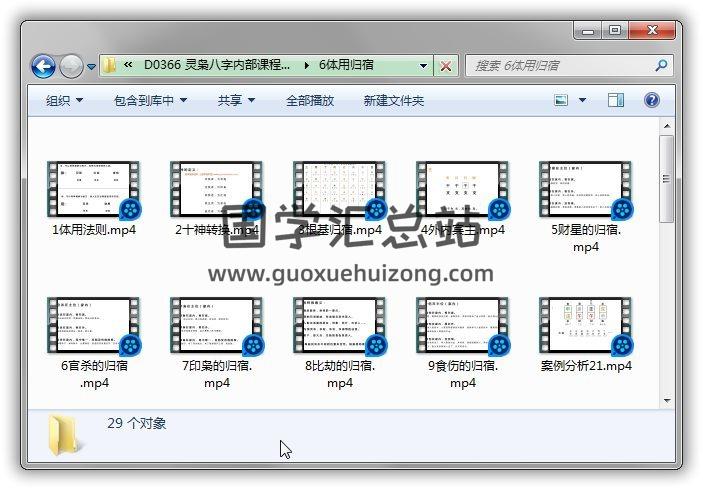The height and width of the screenshot is (490, 703).
Task: Click the 8比劫的归宿.mp4 file name
Action: pos(340,374)
